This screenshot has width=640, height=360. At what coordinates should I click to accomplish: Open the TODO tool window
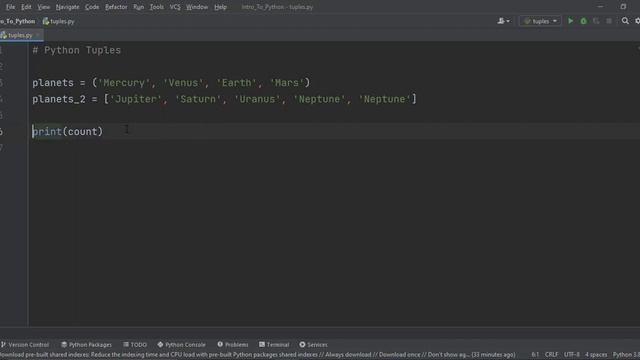(135, 344)
